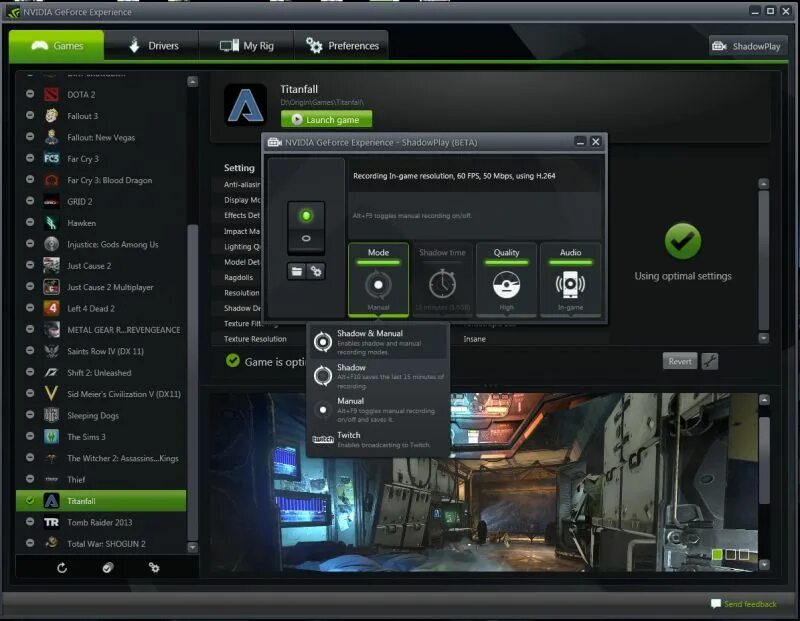Click the Shadow time clock icon
Screen dimensions: 800x621
pos(442,284)
